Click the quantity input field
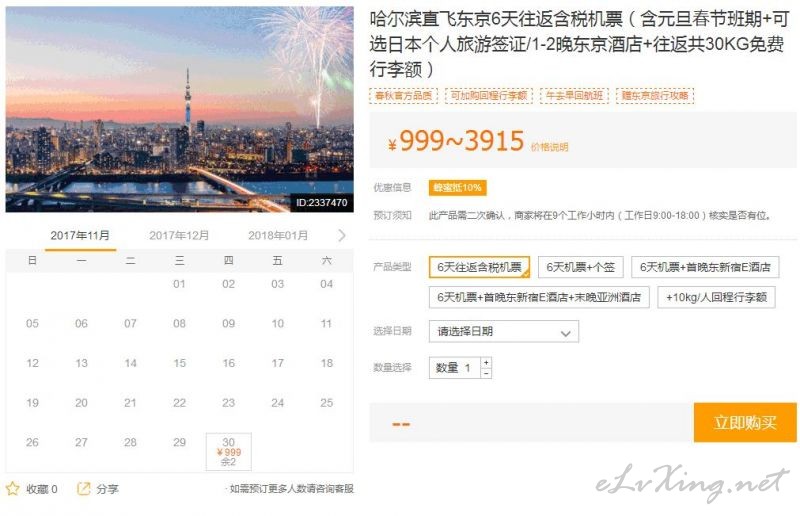The height and width of the screenshot is (516, 800). (x=455, y=367)
